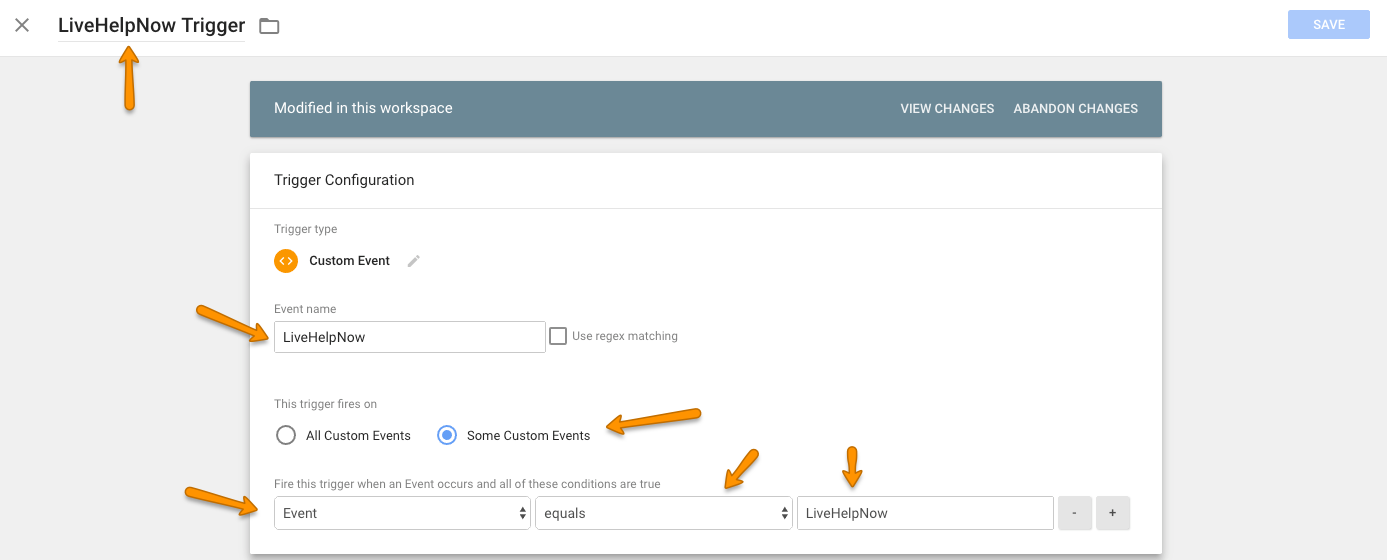Click the orange Custom Event type icon
The width and height of the screenshot is (1387, 560).
click(x=286, y=261)
